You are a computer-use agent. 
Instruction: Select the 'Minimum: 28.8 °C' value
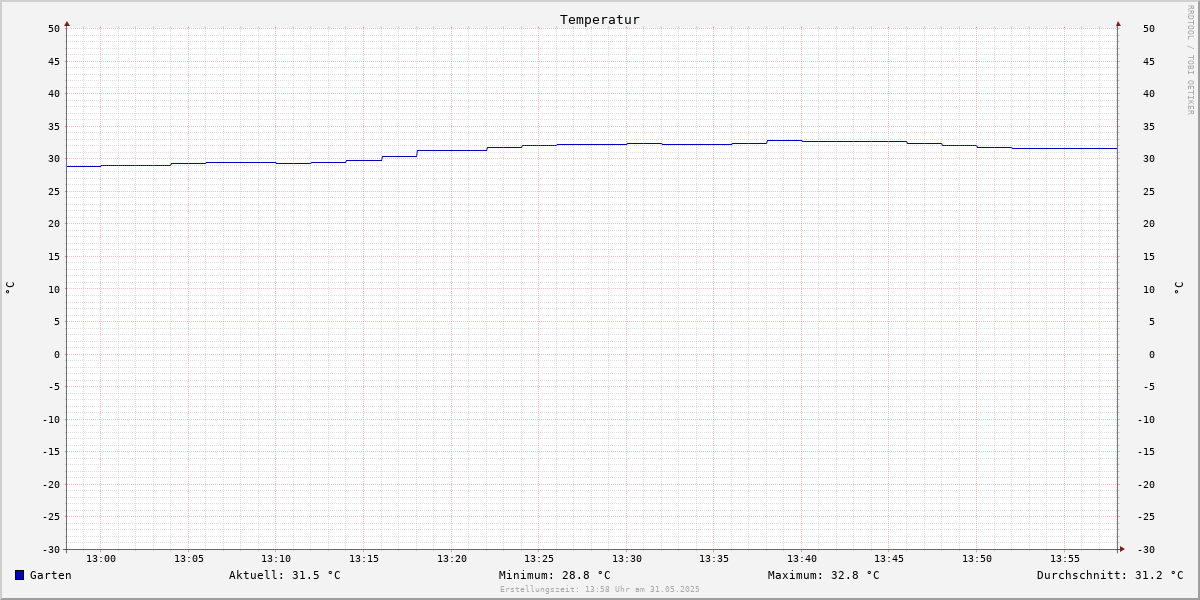point(555,575)
